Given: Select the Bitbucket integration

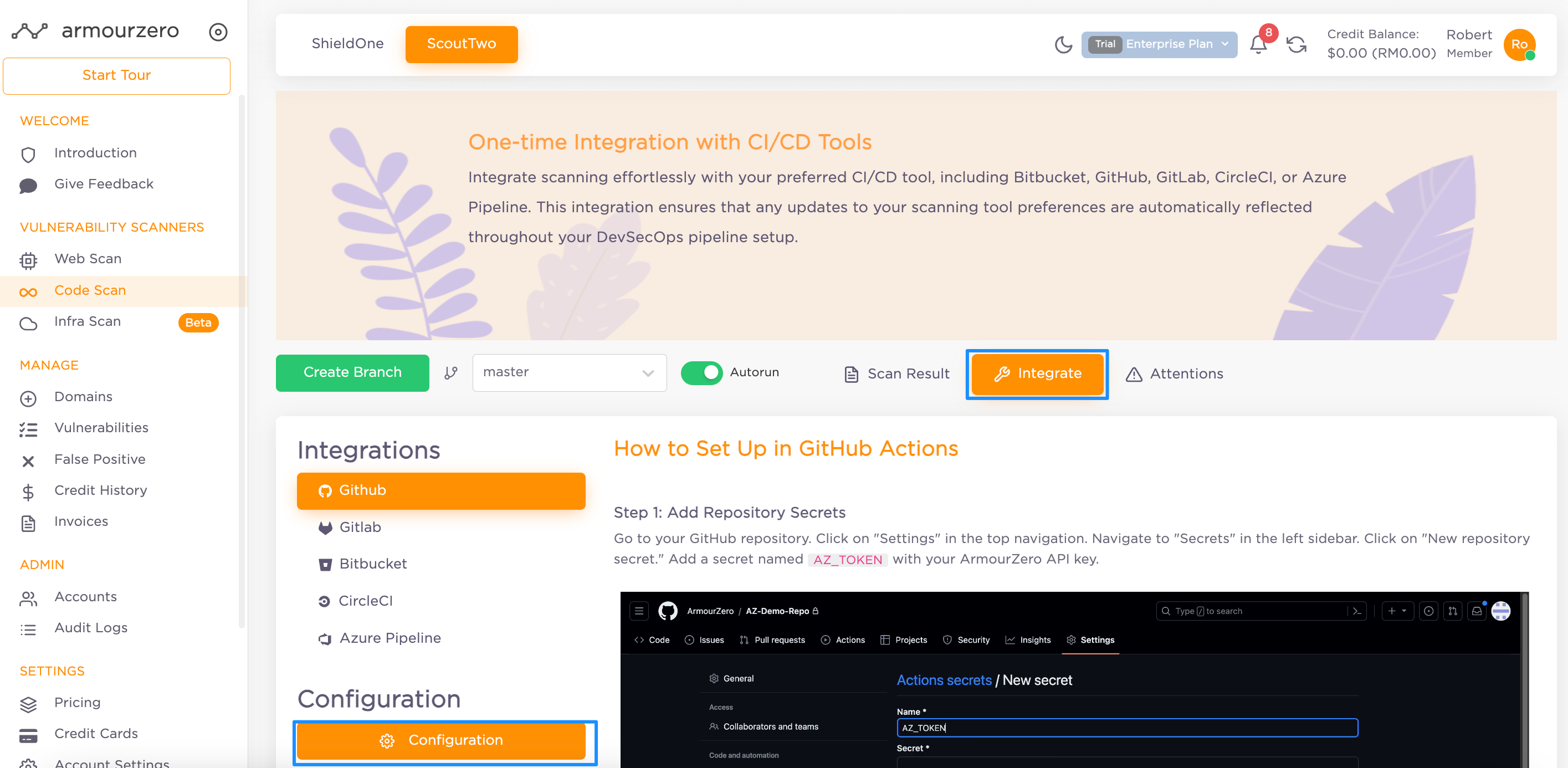Looking at the screenshot, I should [x=440, y=564].
